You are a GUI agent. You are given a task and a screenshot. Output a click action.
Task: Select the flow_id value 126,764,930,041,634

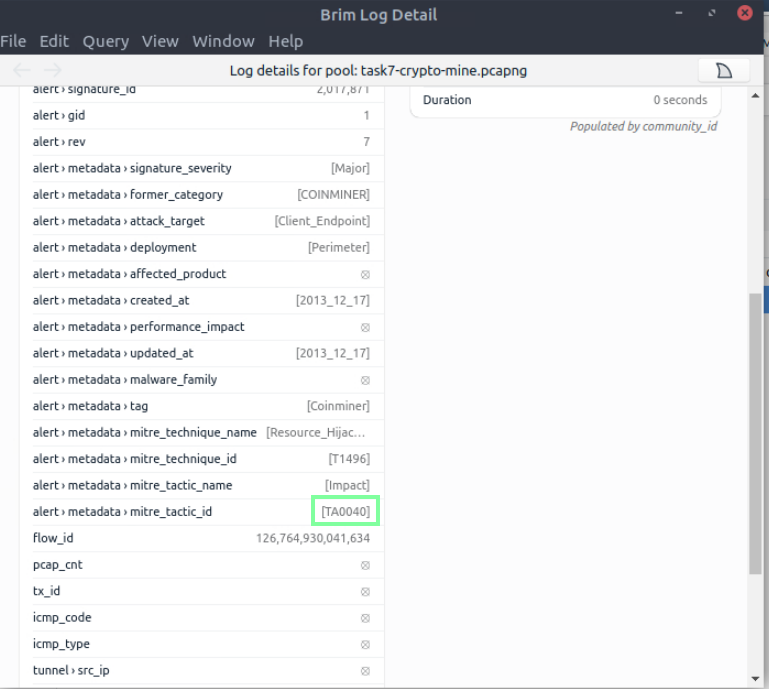coord(313,538)
